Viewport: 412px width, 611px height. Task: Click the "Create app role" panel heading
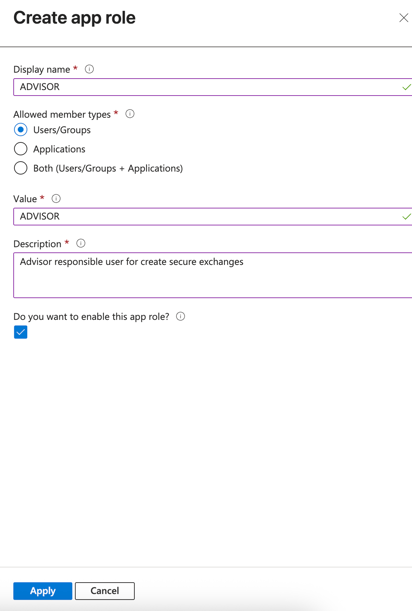point(74,18)
